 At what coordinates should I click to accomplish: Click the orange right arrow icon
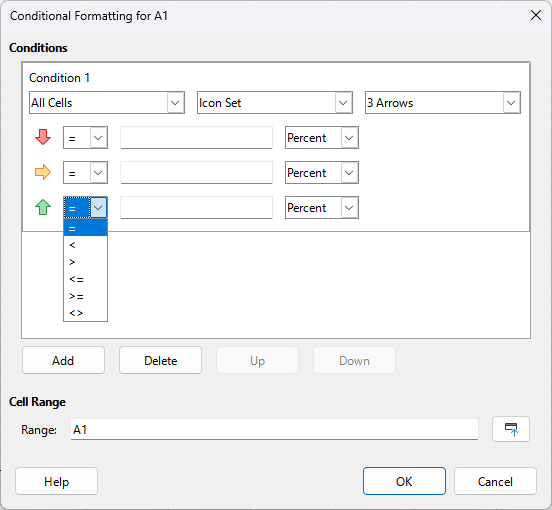[x=43, y=172]
